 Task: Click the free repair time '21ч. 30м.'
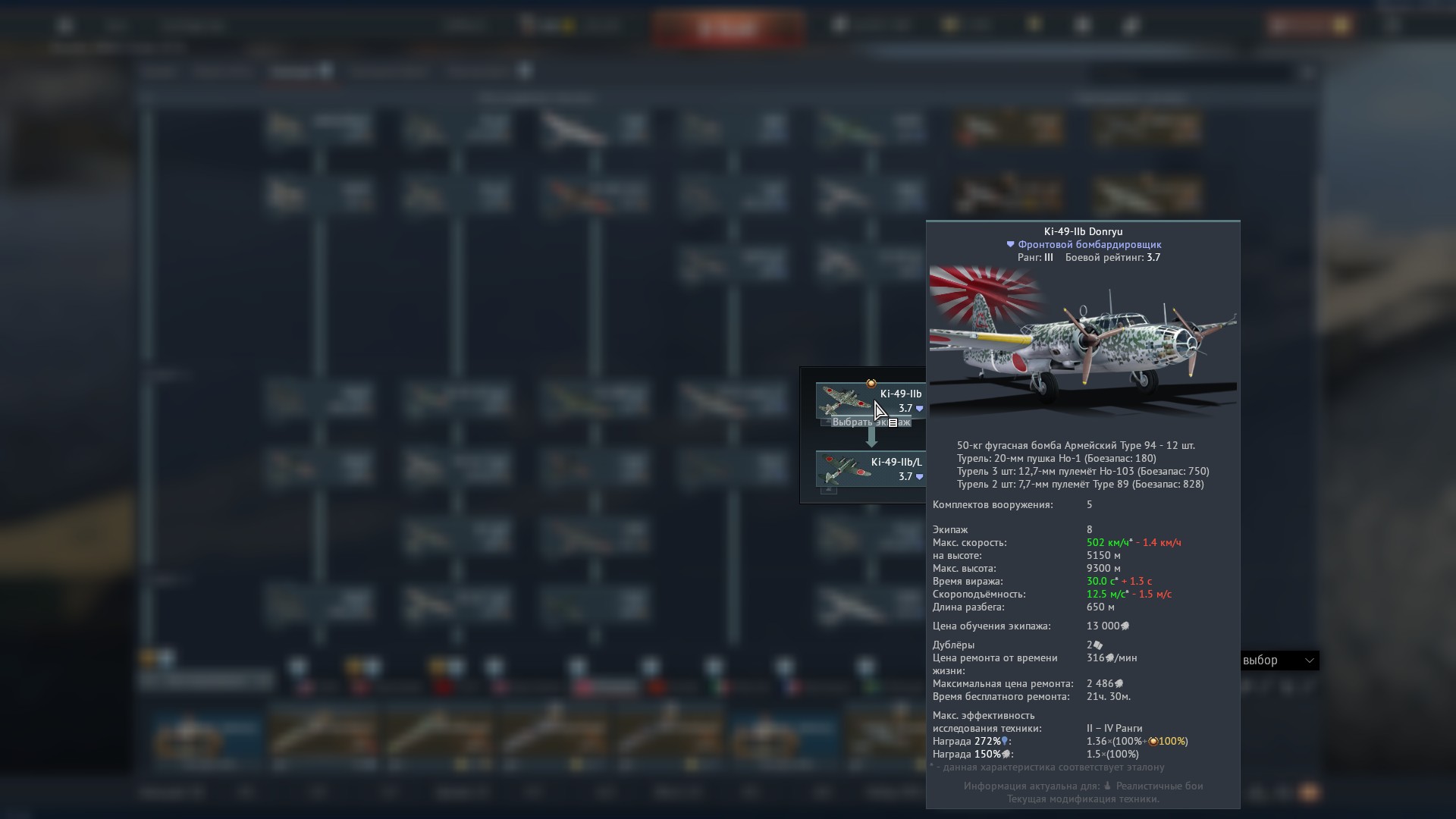(1109, 696)
